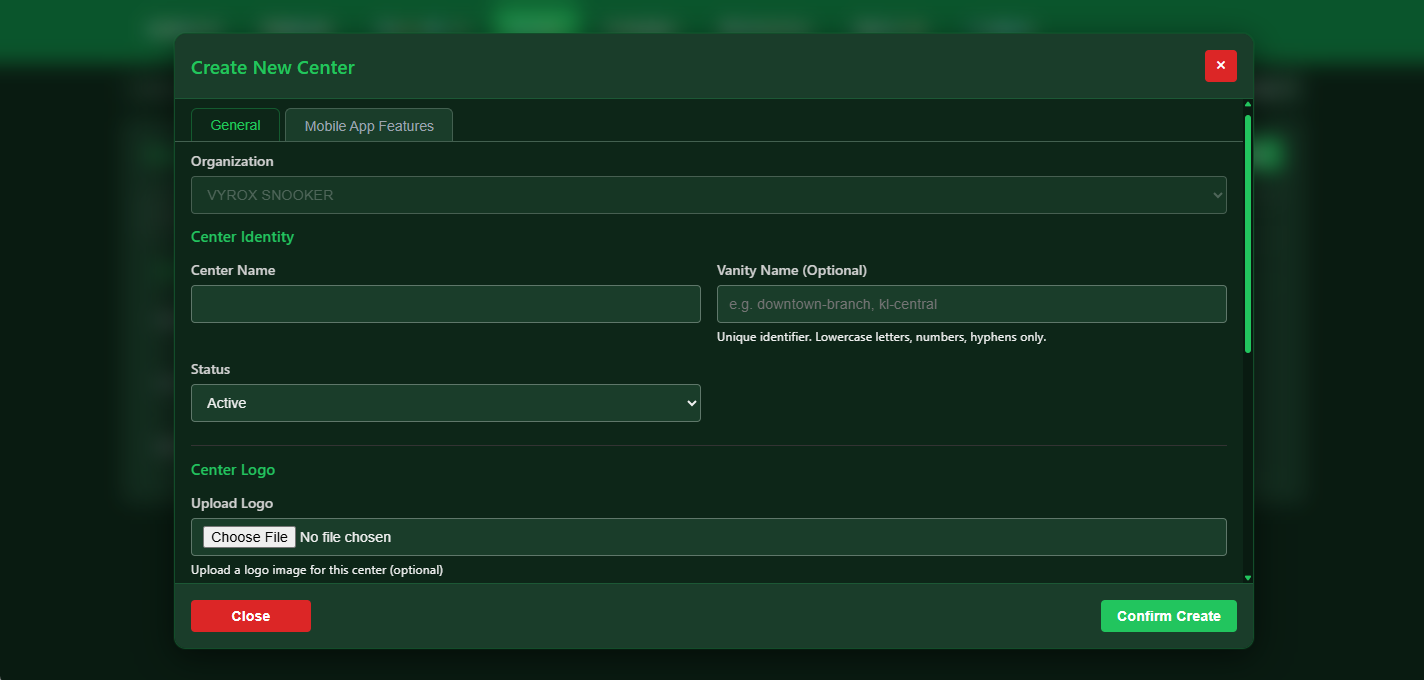Click the green scrollbar thumb
The width and height of the screenshot is (1424, 680).
coord(1247,230)
